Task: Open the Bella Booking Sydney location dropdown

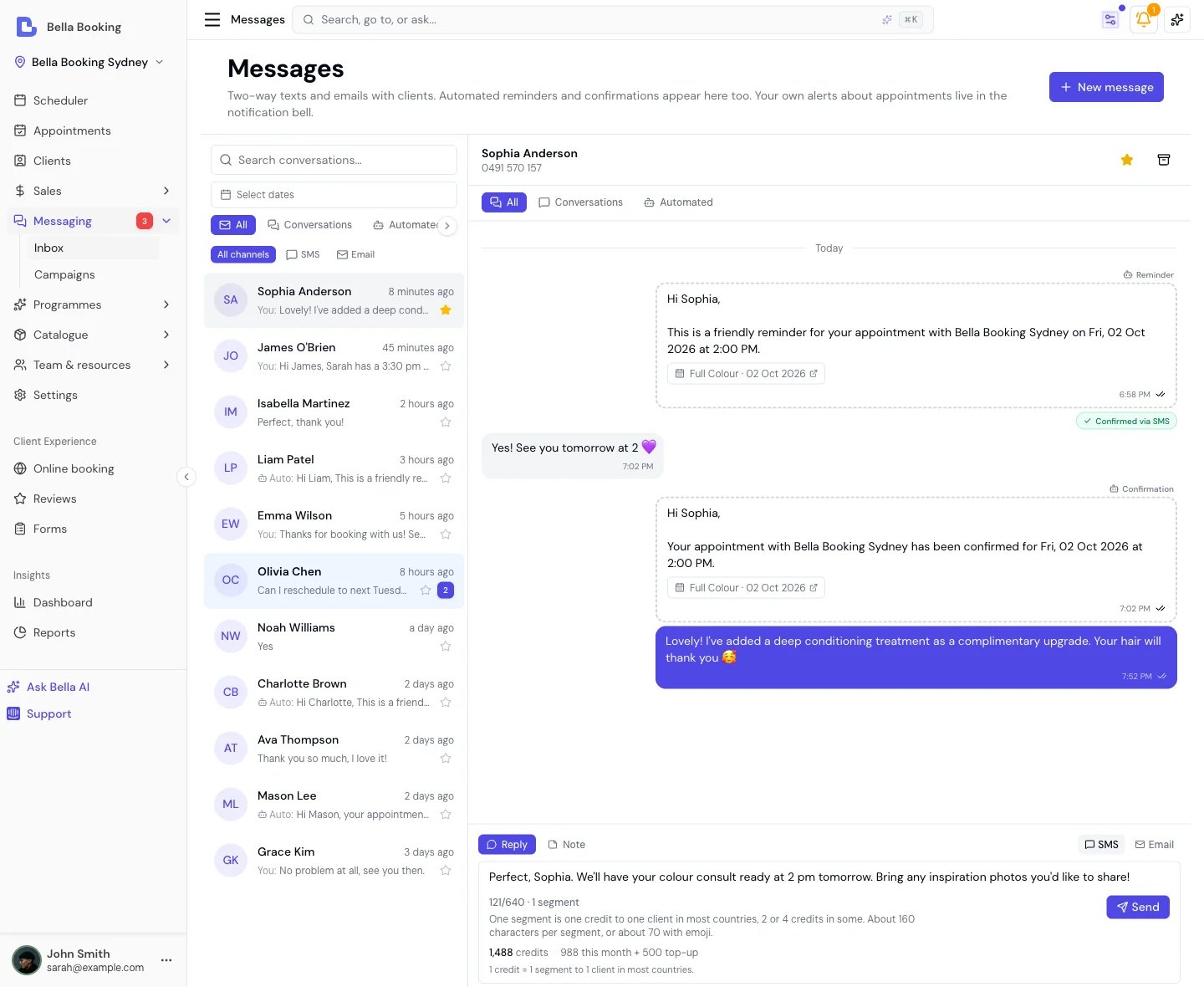Action: coord(89,62)
